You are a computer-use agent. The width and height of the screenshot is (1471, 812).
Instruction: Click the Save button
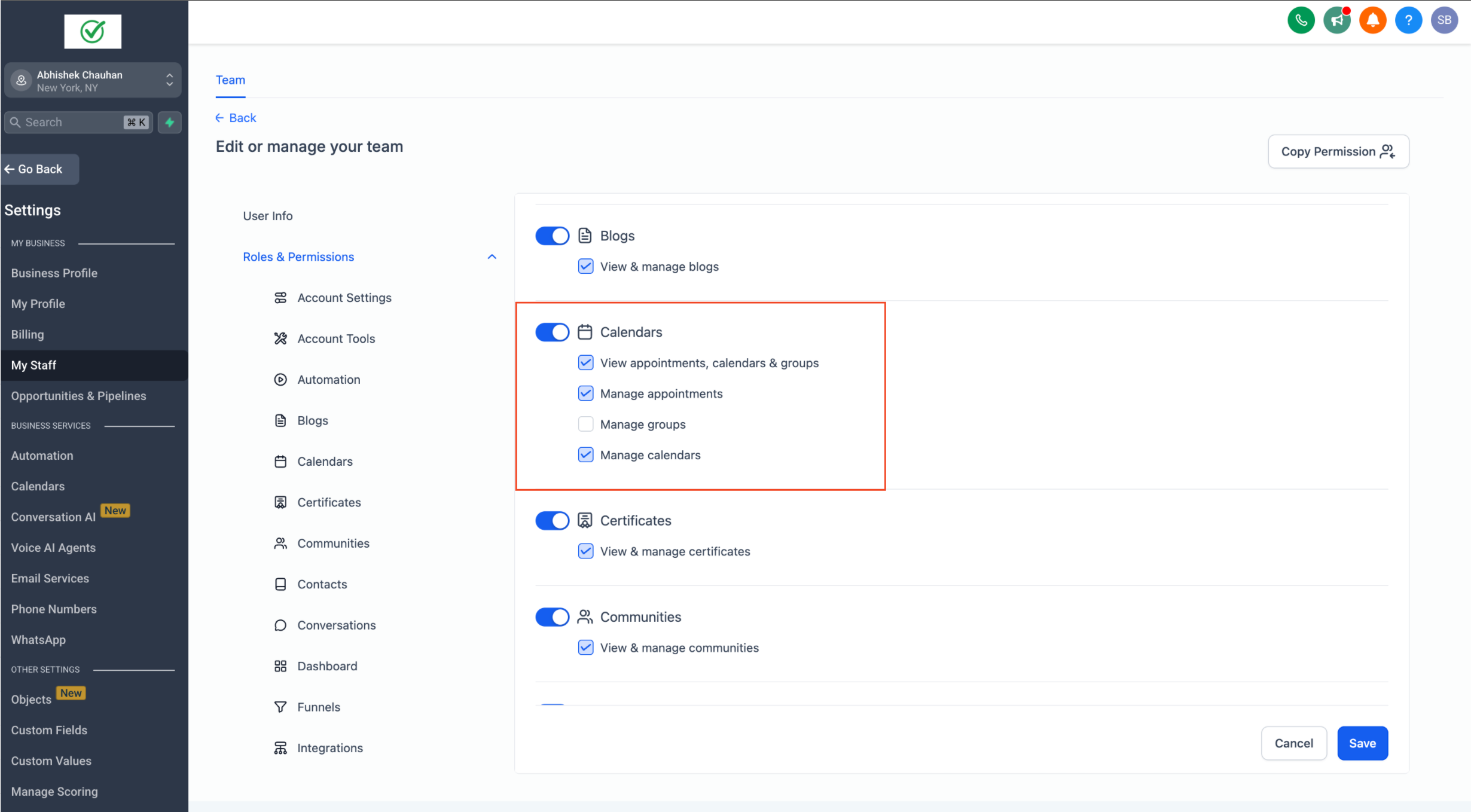pyautogui.click(x=1362, y=743)
